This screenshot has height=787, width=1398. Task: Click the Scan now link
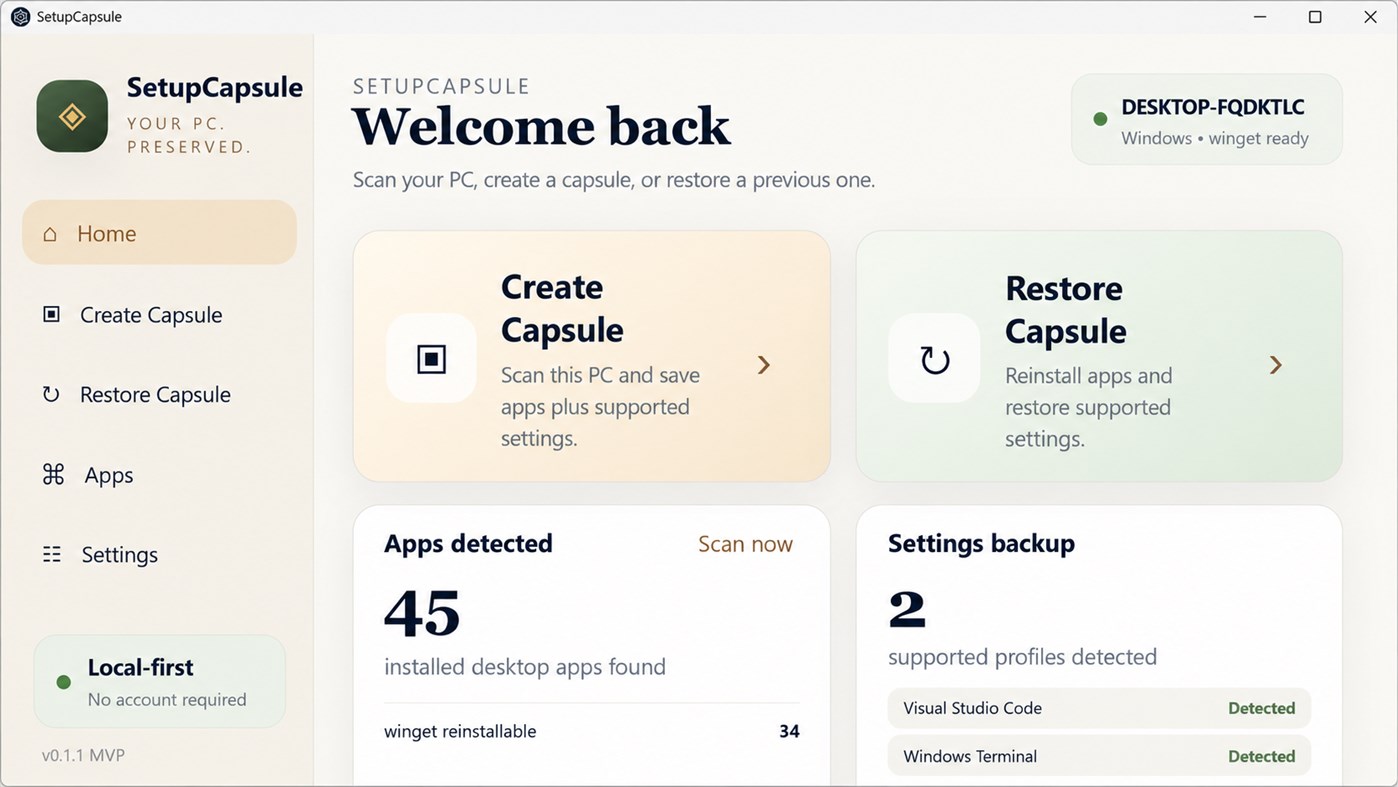pos(745,544)
